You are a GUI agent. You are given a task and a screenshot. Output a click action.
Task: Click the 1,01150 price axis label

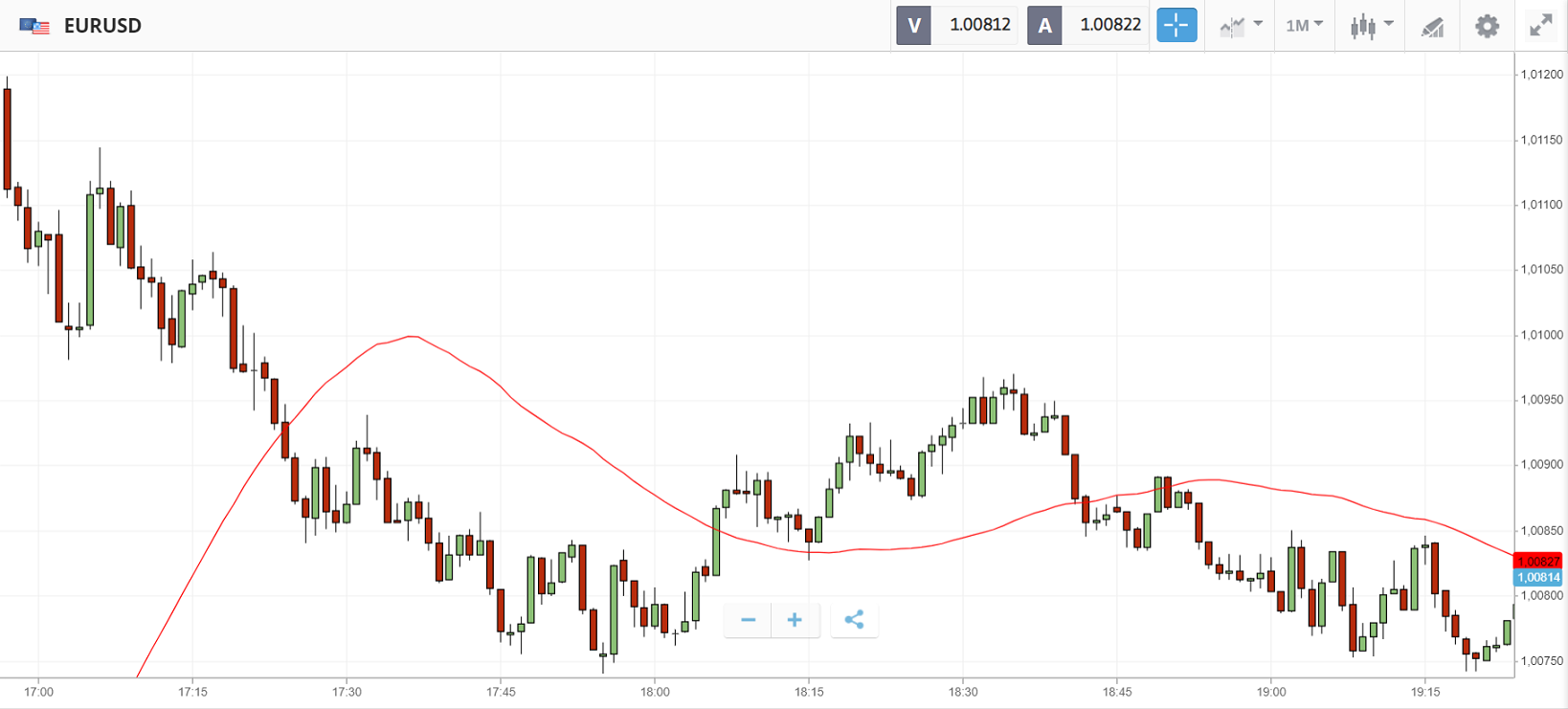[1541, 140]
